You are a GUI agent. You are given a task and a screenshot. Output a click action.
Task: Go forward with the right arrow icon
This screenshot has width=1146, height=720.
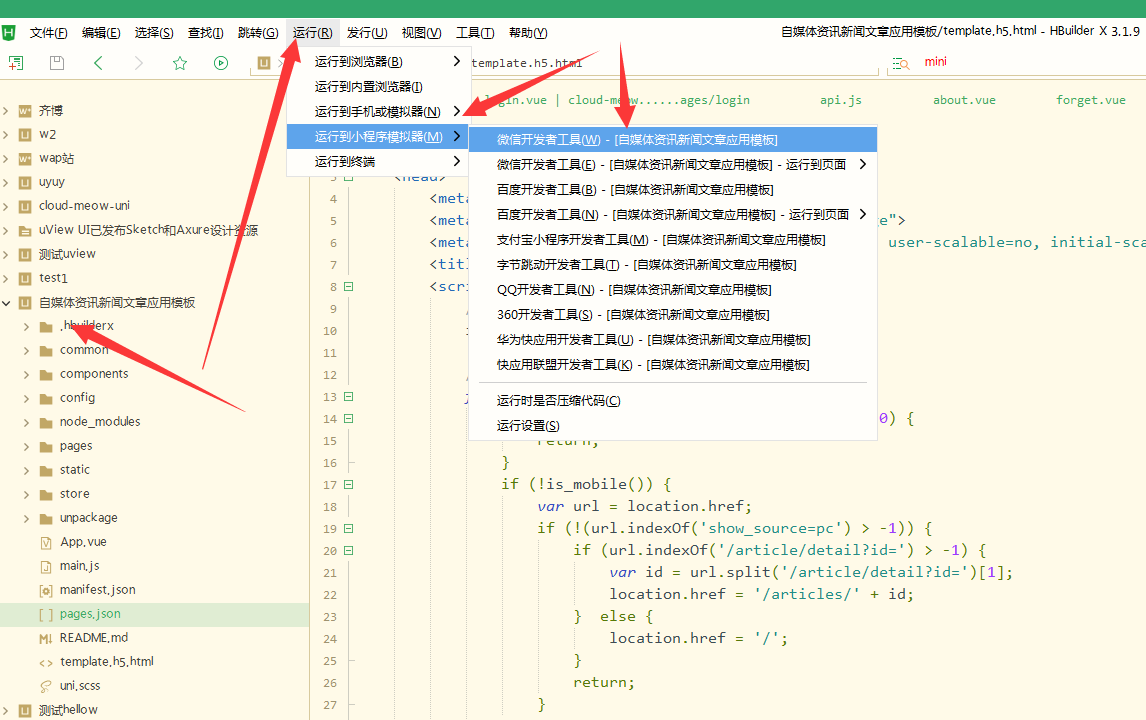(139, 63)
